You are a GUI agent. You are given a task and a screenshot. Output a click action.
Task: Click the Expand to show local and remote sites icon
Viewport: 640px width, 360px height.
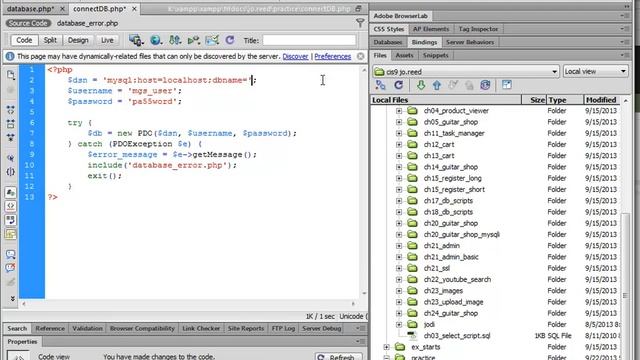(x=507, y=85)
